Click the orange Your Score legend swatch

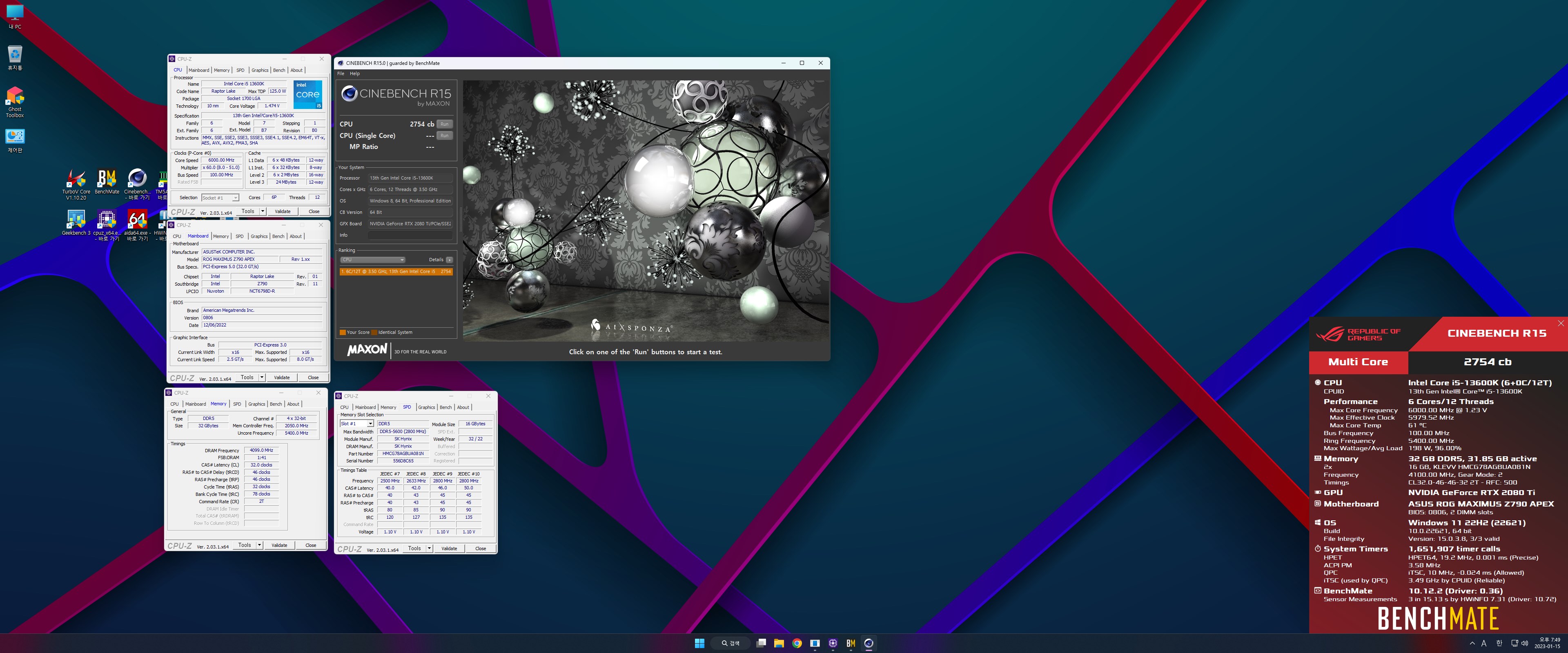click(x=343, y=332)
